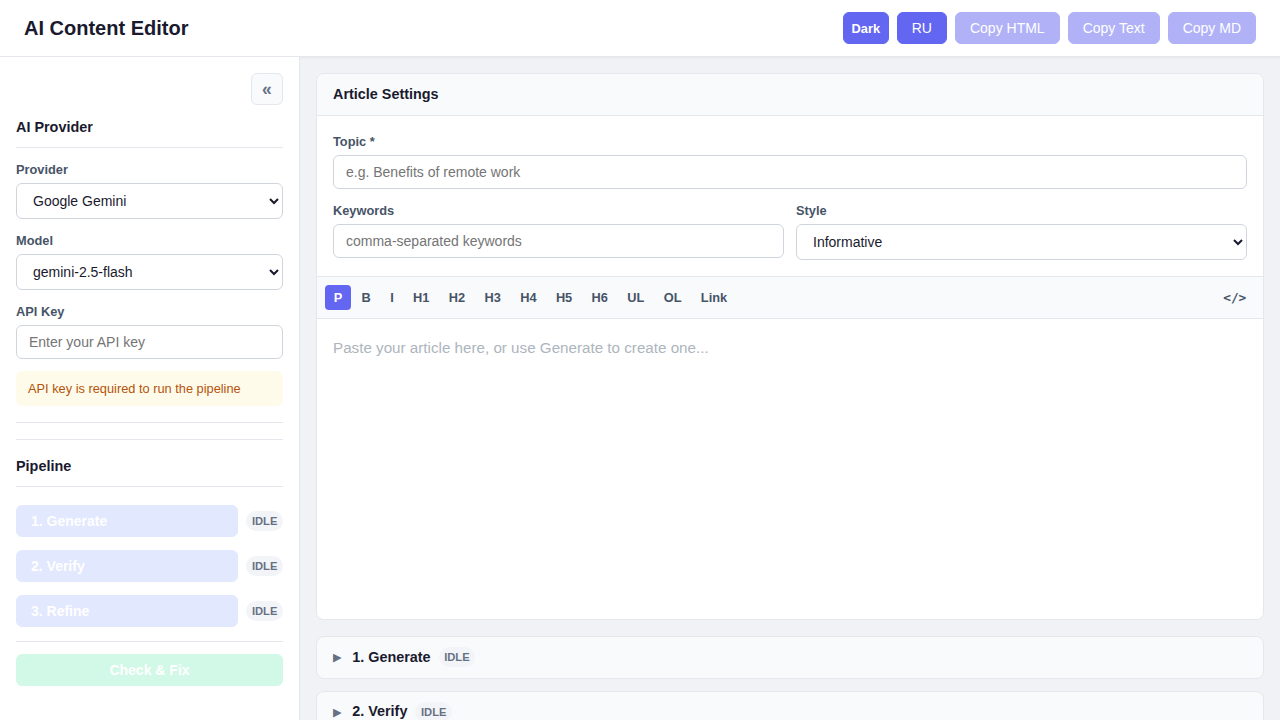
Task: Insert an ordered list (OL)
Action: pos(671,297)
